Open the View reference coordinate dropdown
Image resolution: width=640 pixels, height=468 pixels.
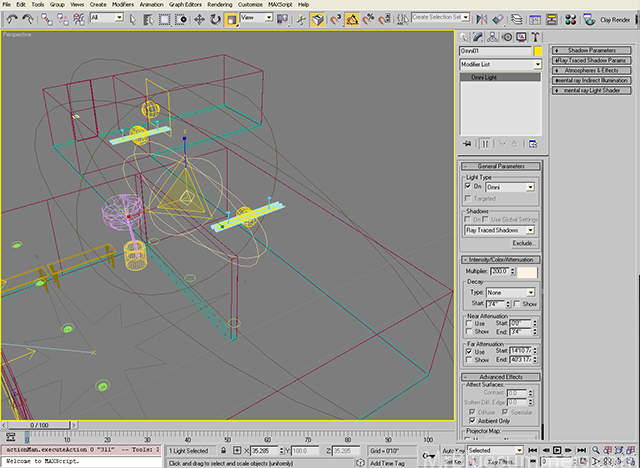[x=256, y=18]
